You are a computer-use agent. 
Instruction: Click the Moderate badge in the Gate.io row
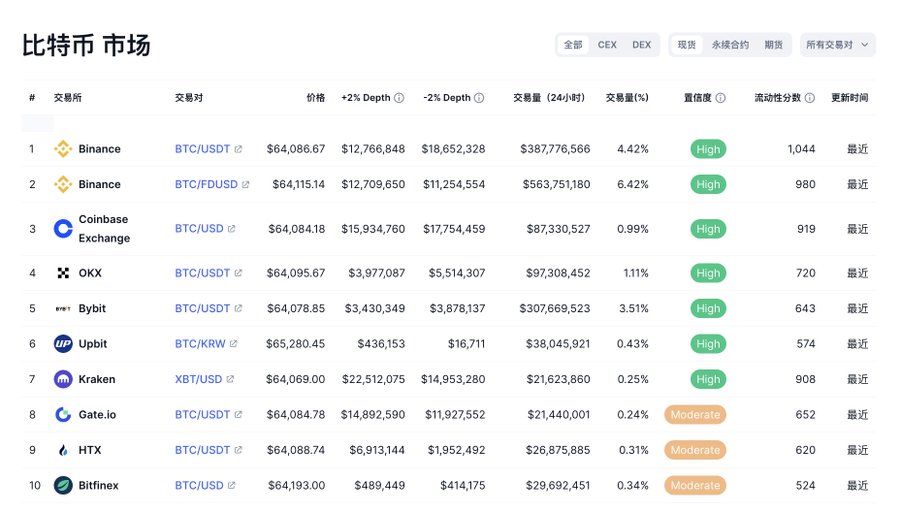[x=695, y=414]
